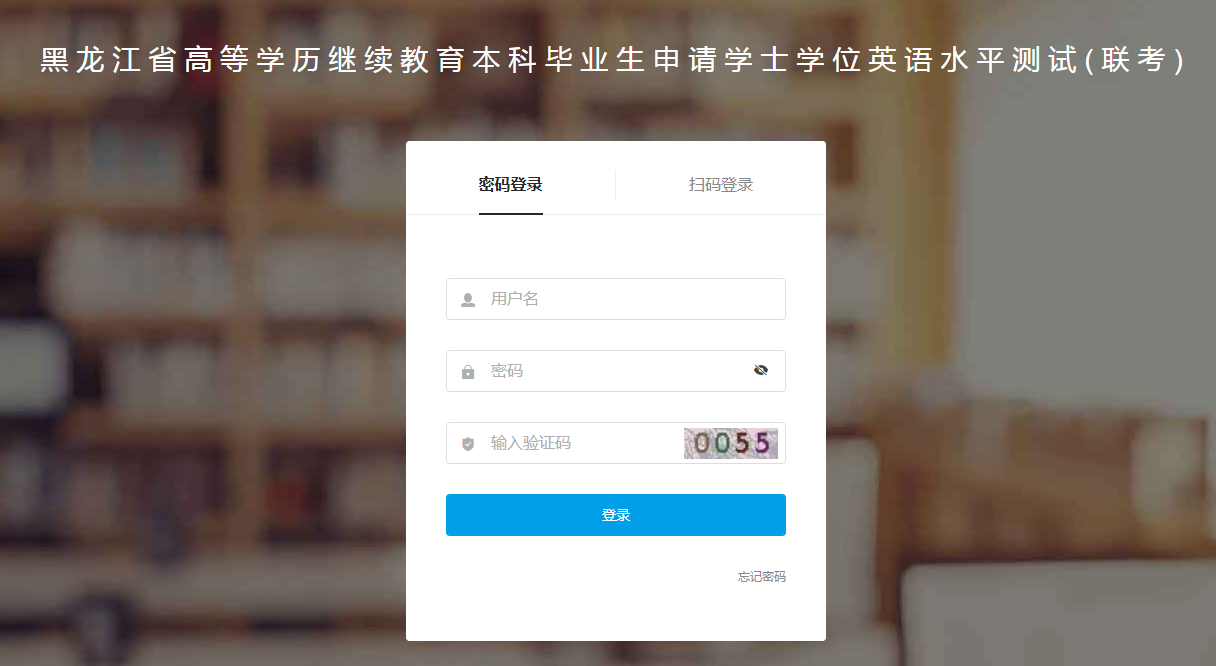
Task: Click the first 0 digit in the captcha
Action: click(x=701, y=443)
